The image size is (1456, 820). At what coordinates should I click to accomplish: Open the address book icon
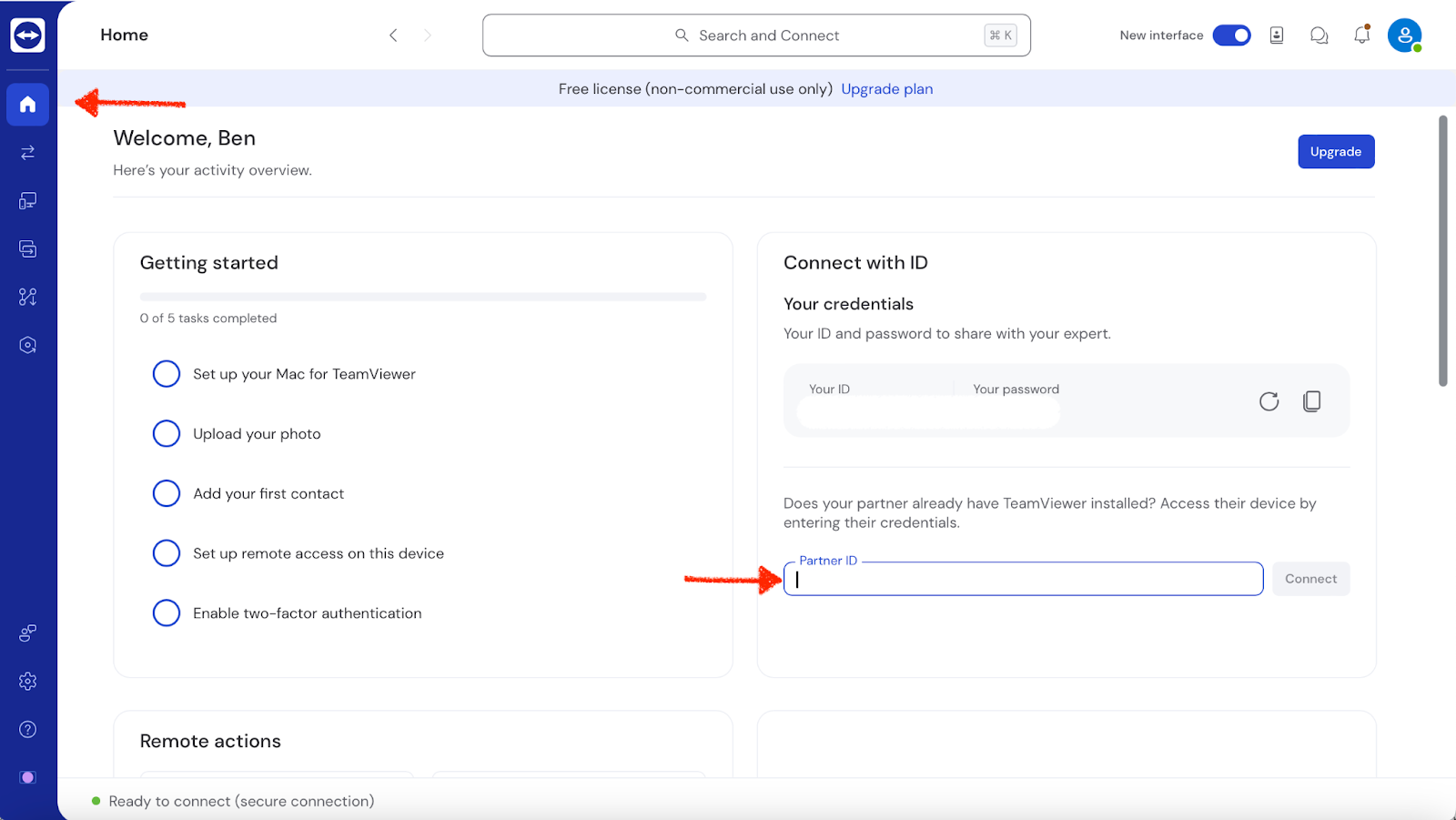(1277, 35)
